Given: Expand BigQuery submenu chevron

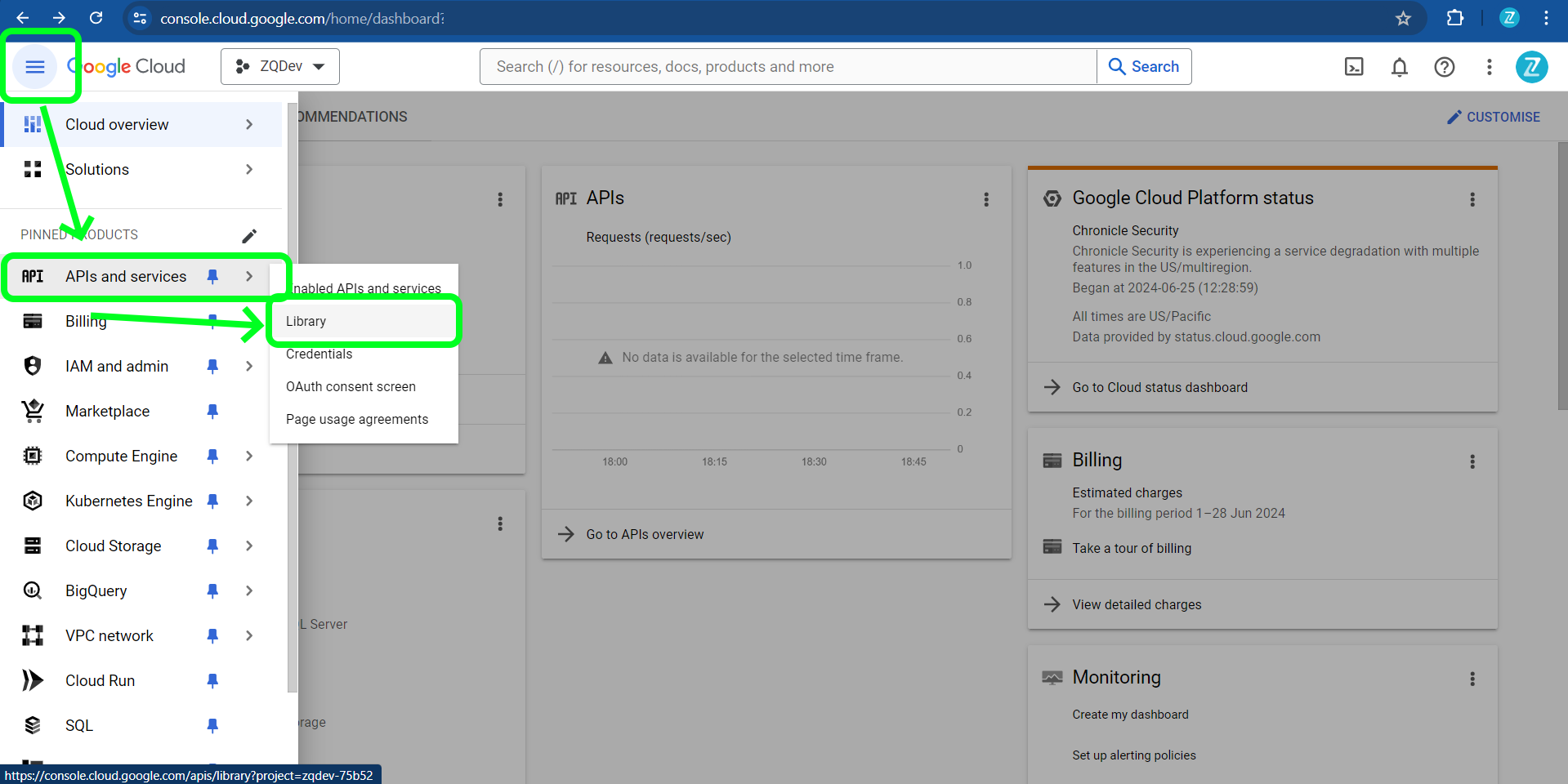Looking at the screenshot, I should coord(249,590).
